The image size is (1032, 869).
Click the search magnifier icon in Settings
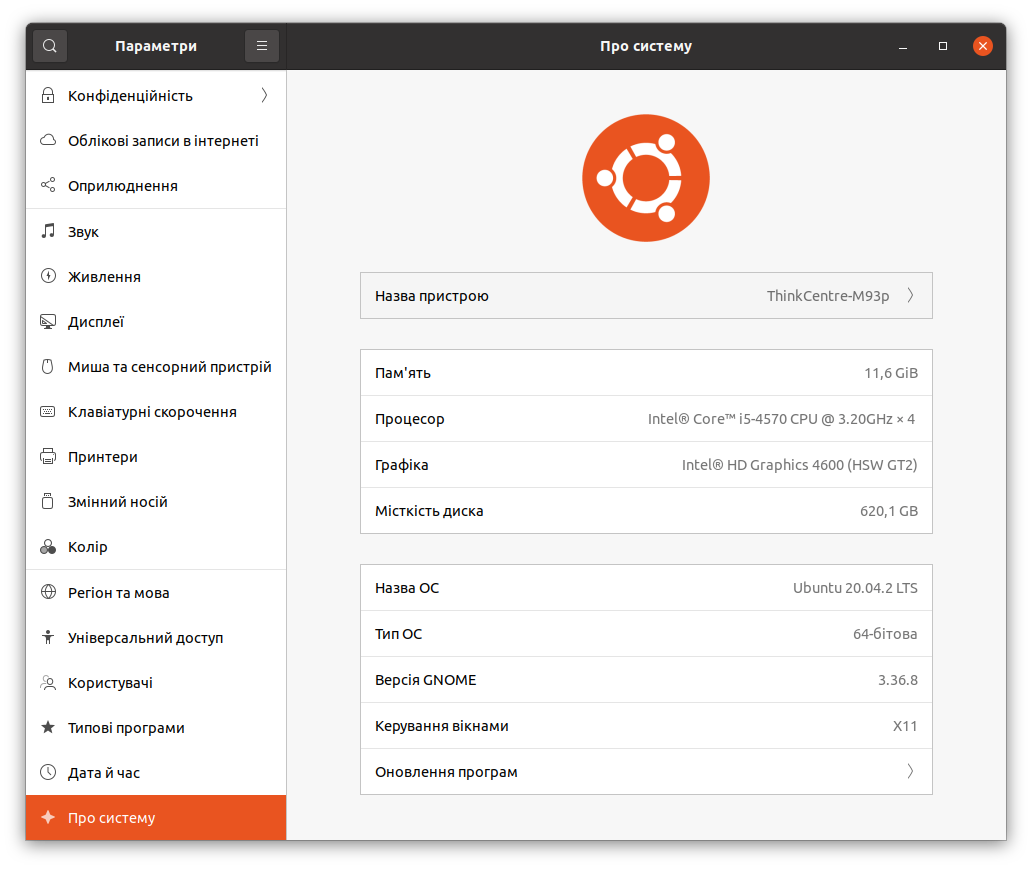(49, 46)
